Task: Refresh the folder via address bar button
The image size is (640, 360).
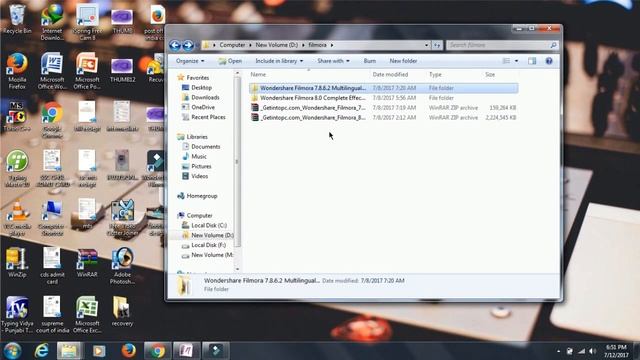Action: pos(437,45)
